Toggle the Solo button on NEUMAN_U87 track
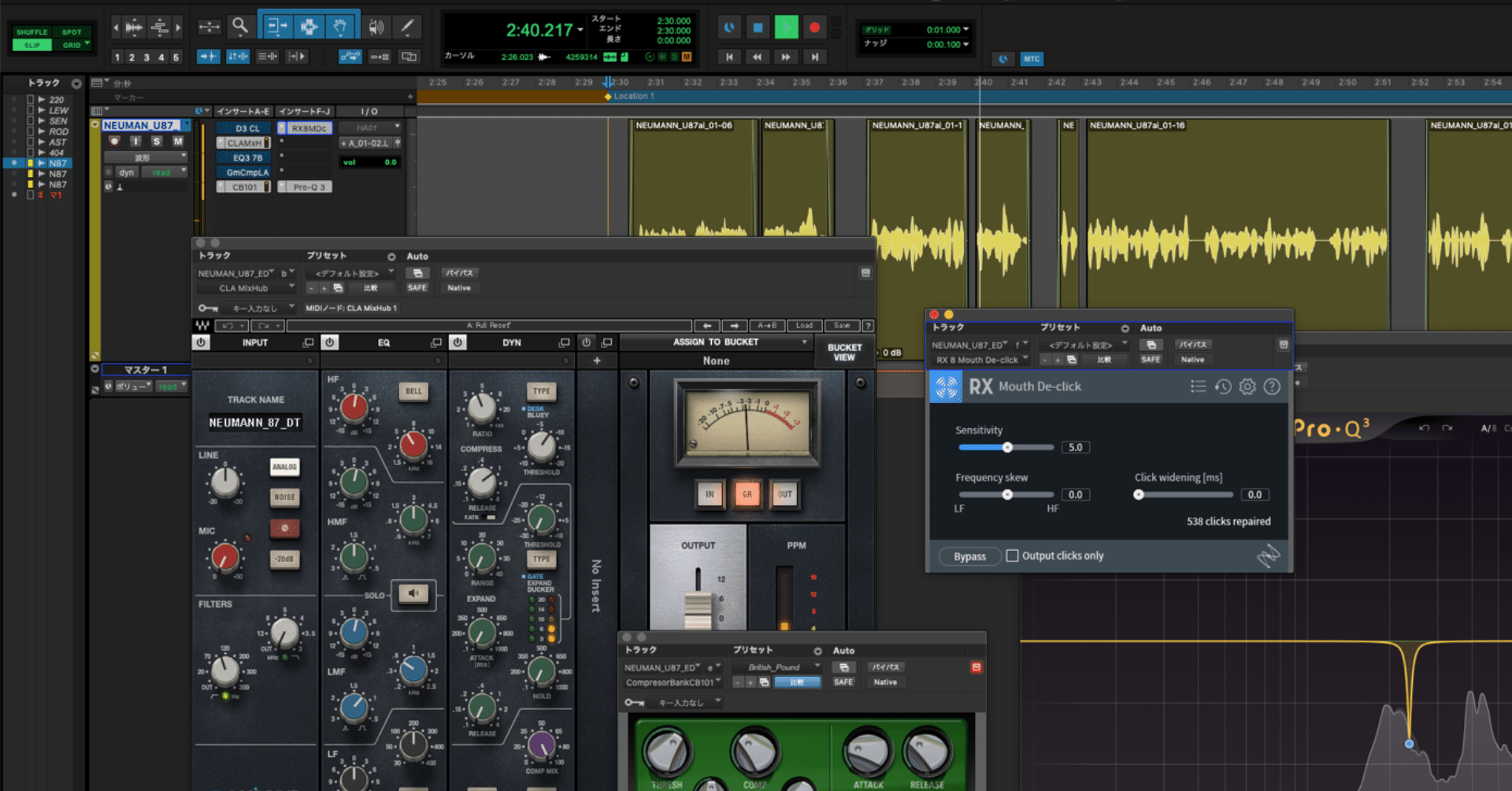Viewport: 1512px width, 791px height. click(x=157, y=141)
